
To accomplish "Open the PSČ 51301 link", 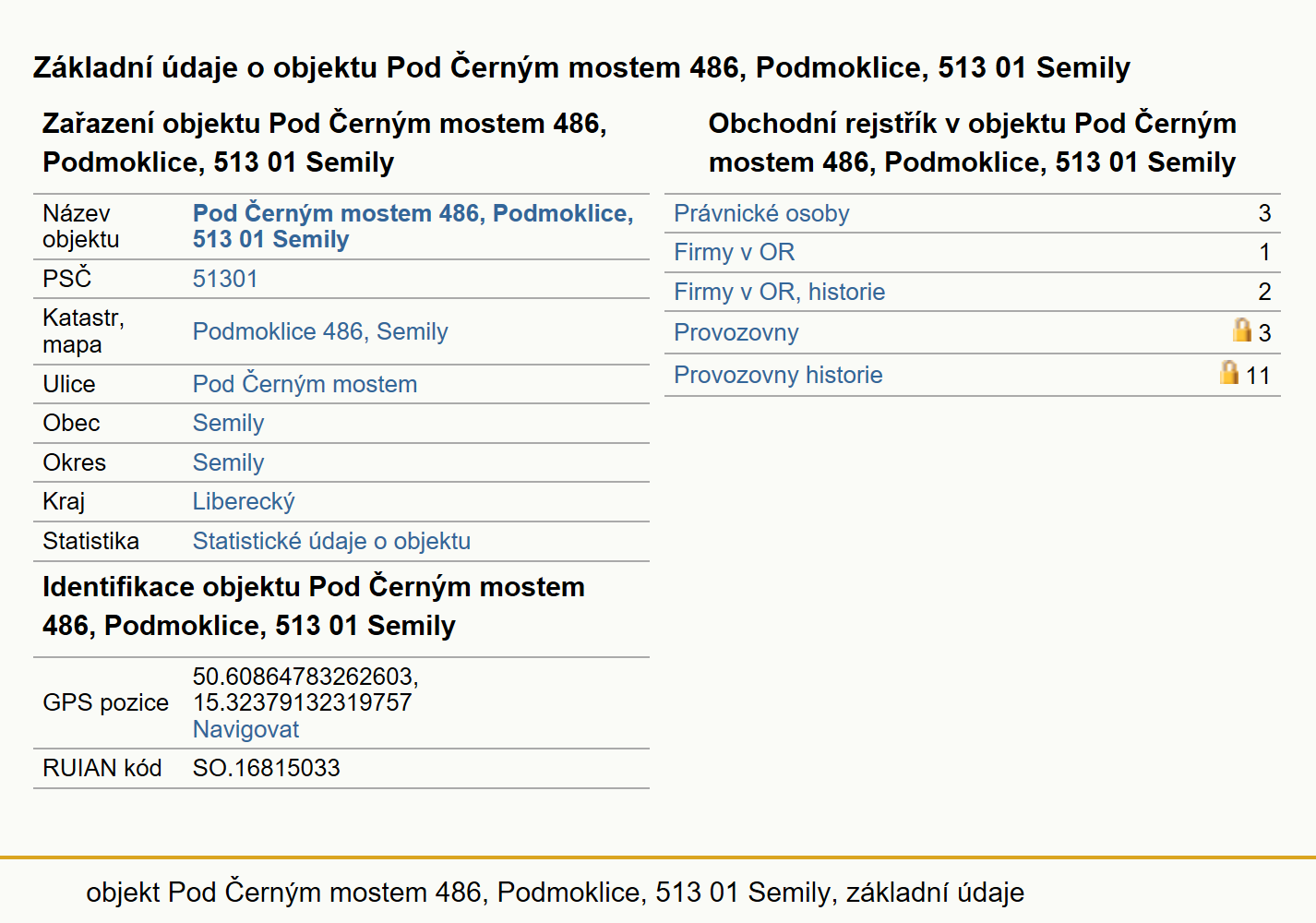I will pyautogui.click(x=225, y=279).
